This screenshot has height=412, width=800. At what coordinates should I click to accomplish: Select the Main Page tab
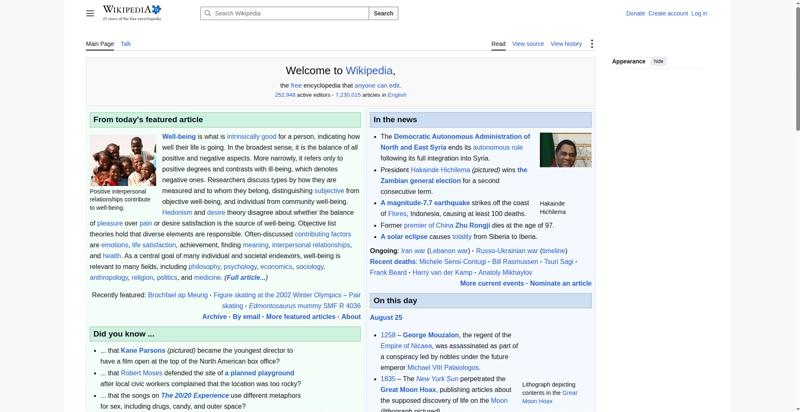pyautogui.click(x=100, y=44)
